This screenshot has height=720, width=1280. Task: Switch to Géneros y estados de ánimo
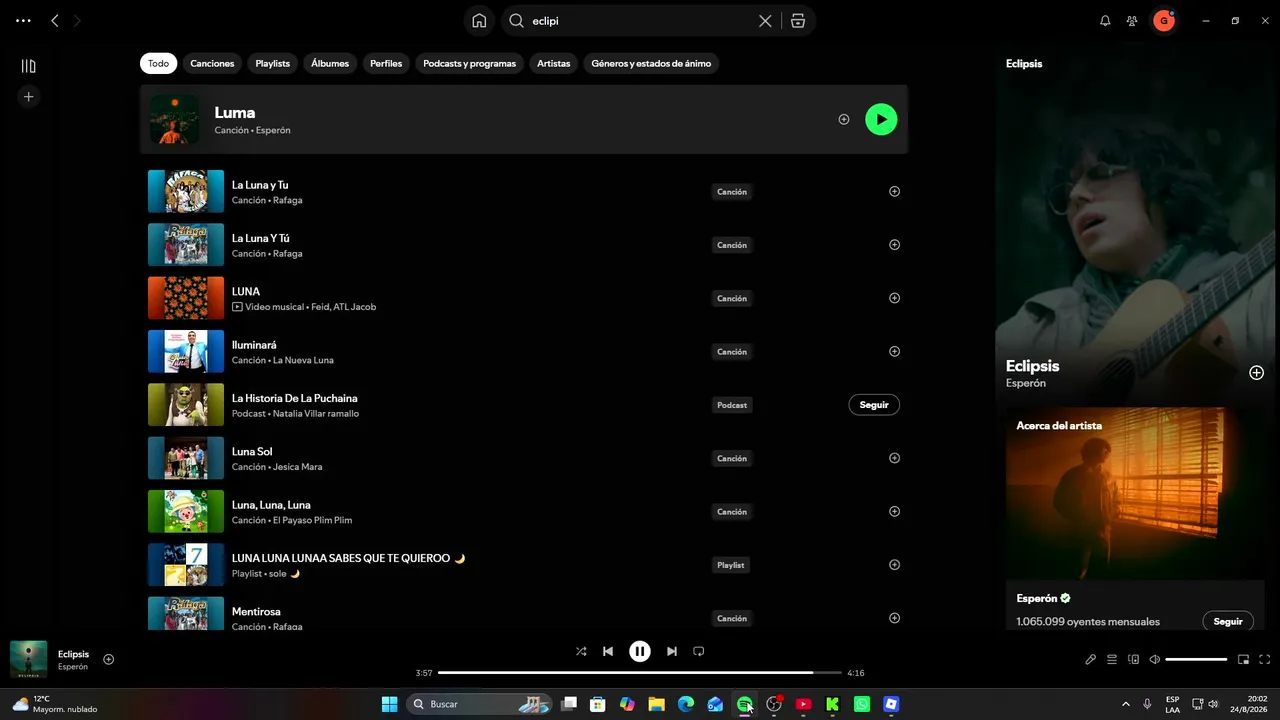tap(651, 63)
